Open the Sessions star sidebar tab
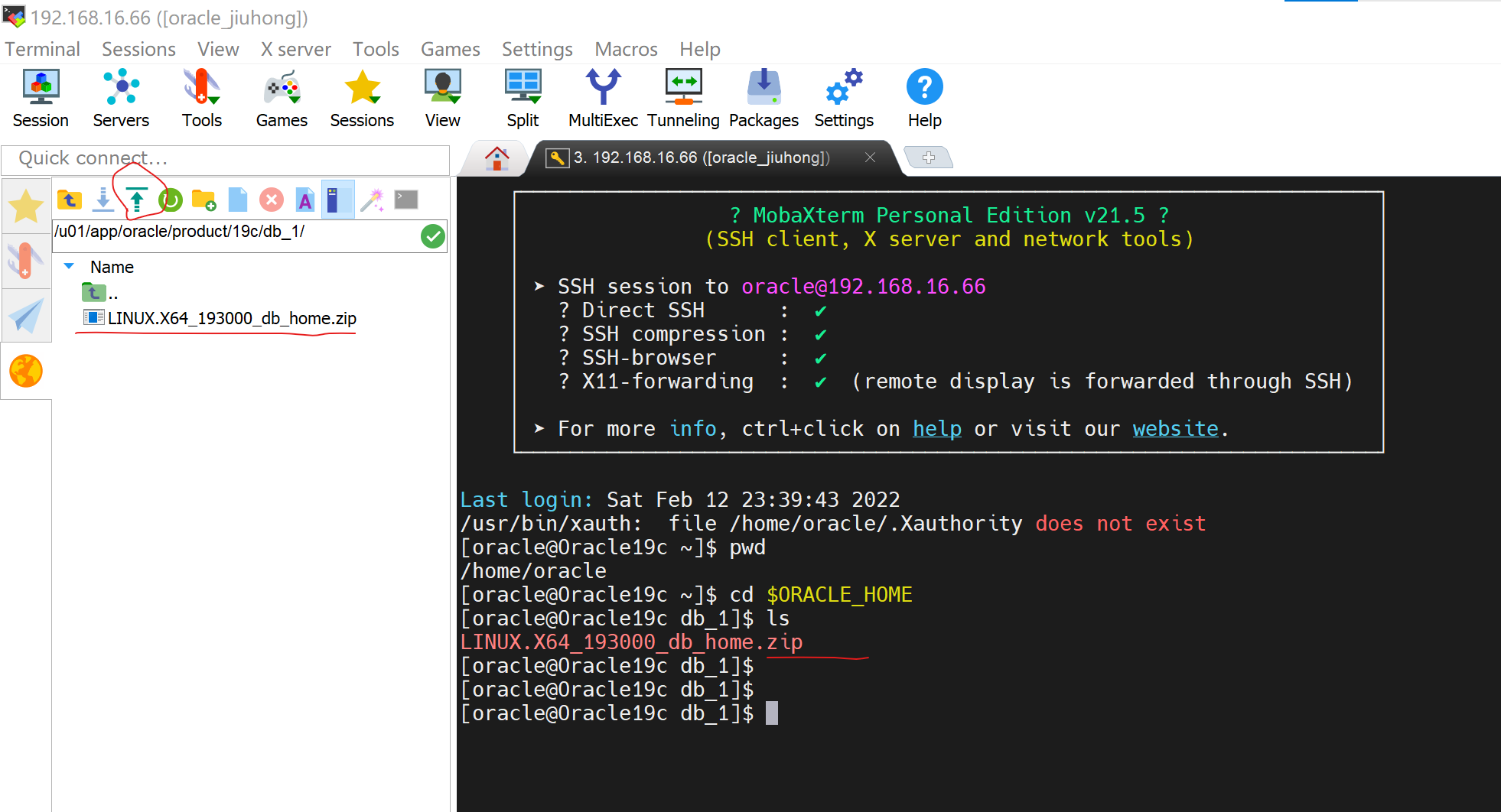The width and height of the screenshot is (1501, 812). [26, 206]
